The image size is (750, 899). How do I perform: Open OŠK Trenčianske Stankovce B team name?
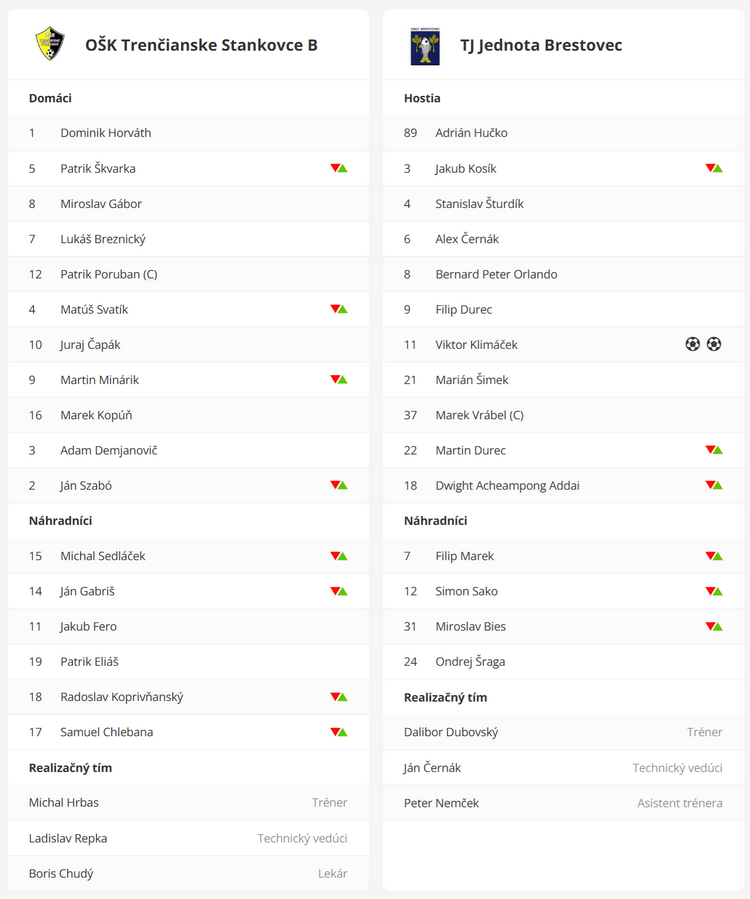click(x=201, y=45)
